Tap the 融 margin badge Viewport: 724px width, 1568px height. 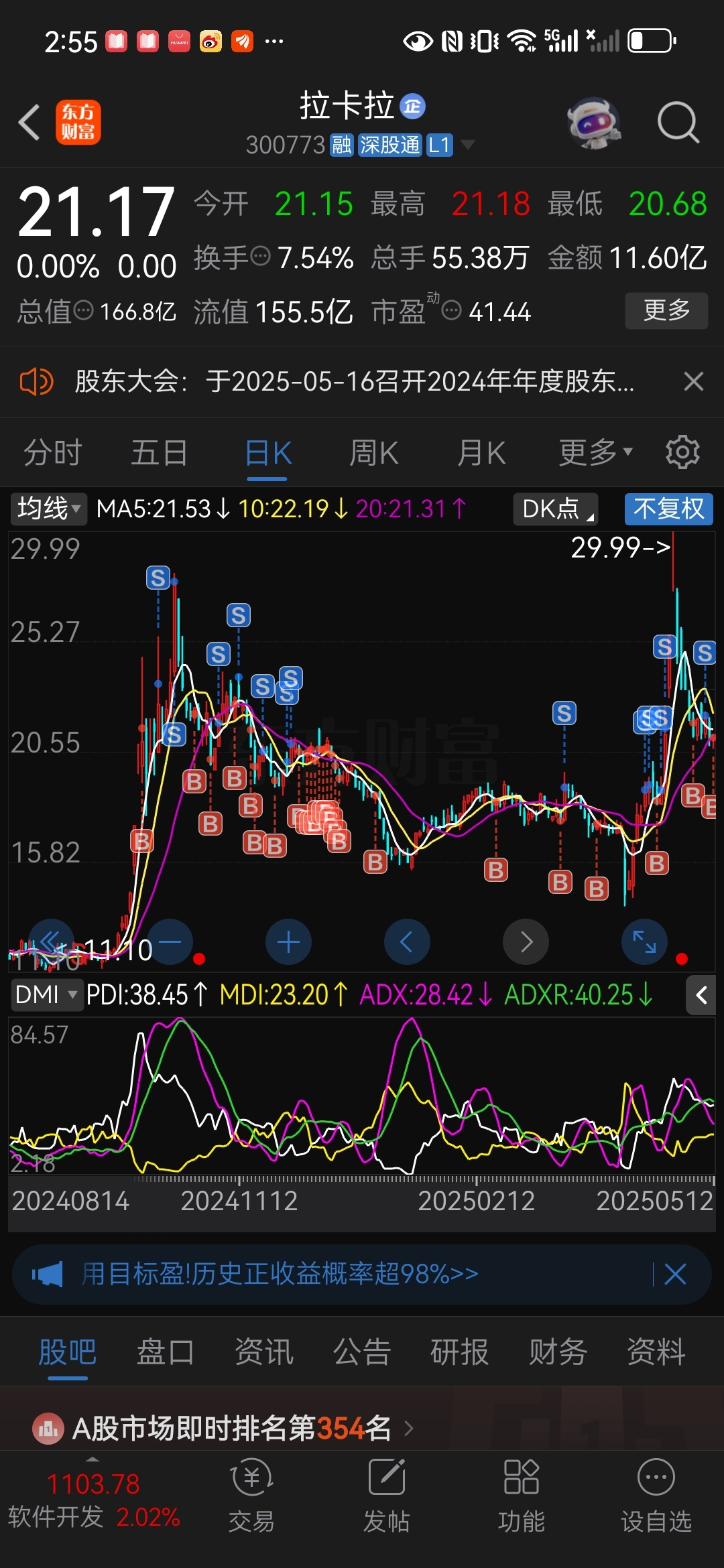(x=342, y=145)
